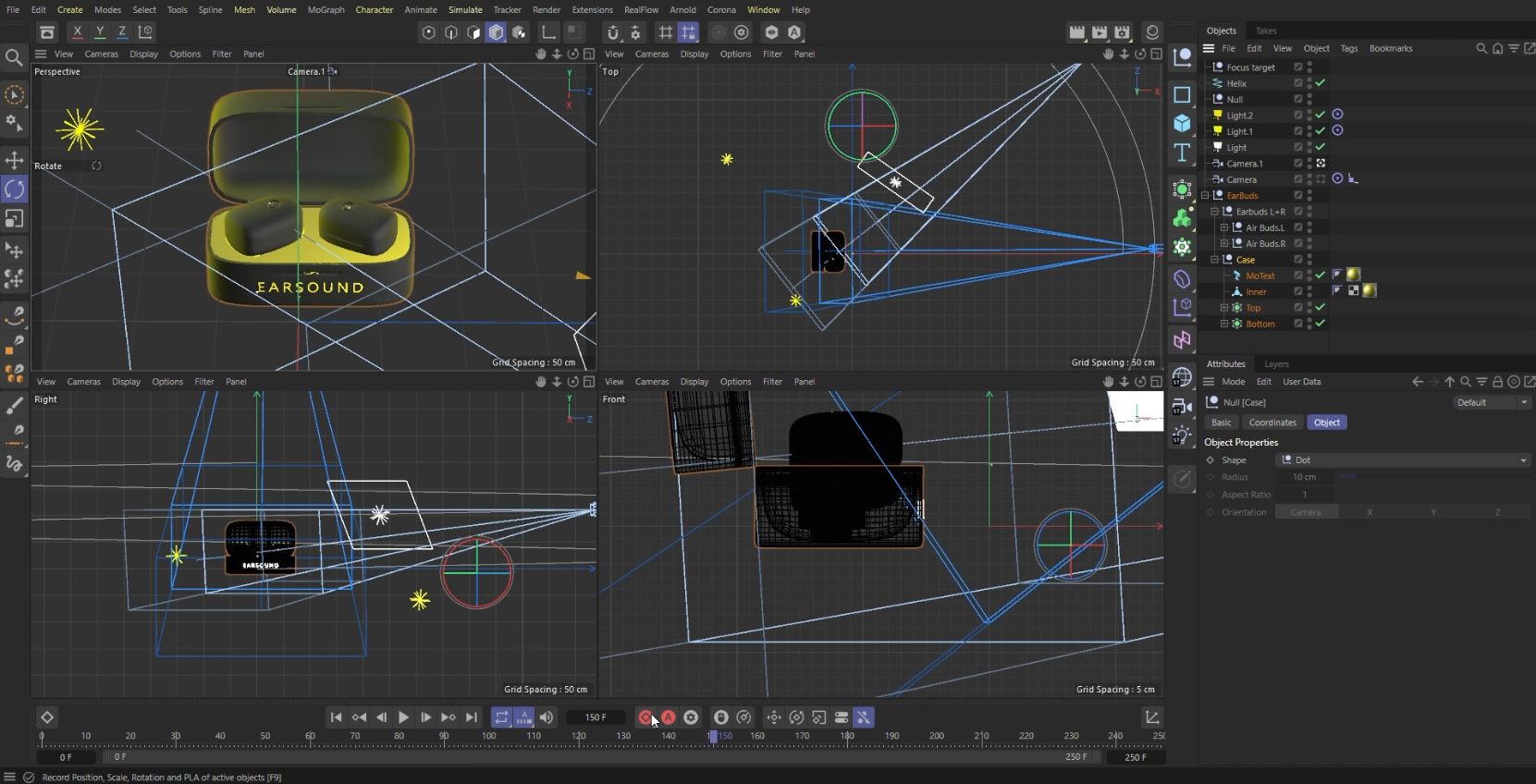The image size is (1536, 784).
Task: Select the Camera.1 object in Objects list
Action: [x=1245, y=164]
